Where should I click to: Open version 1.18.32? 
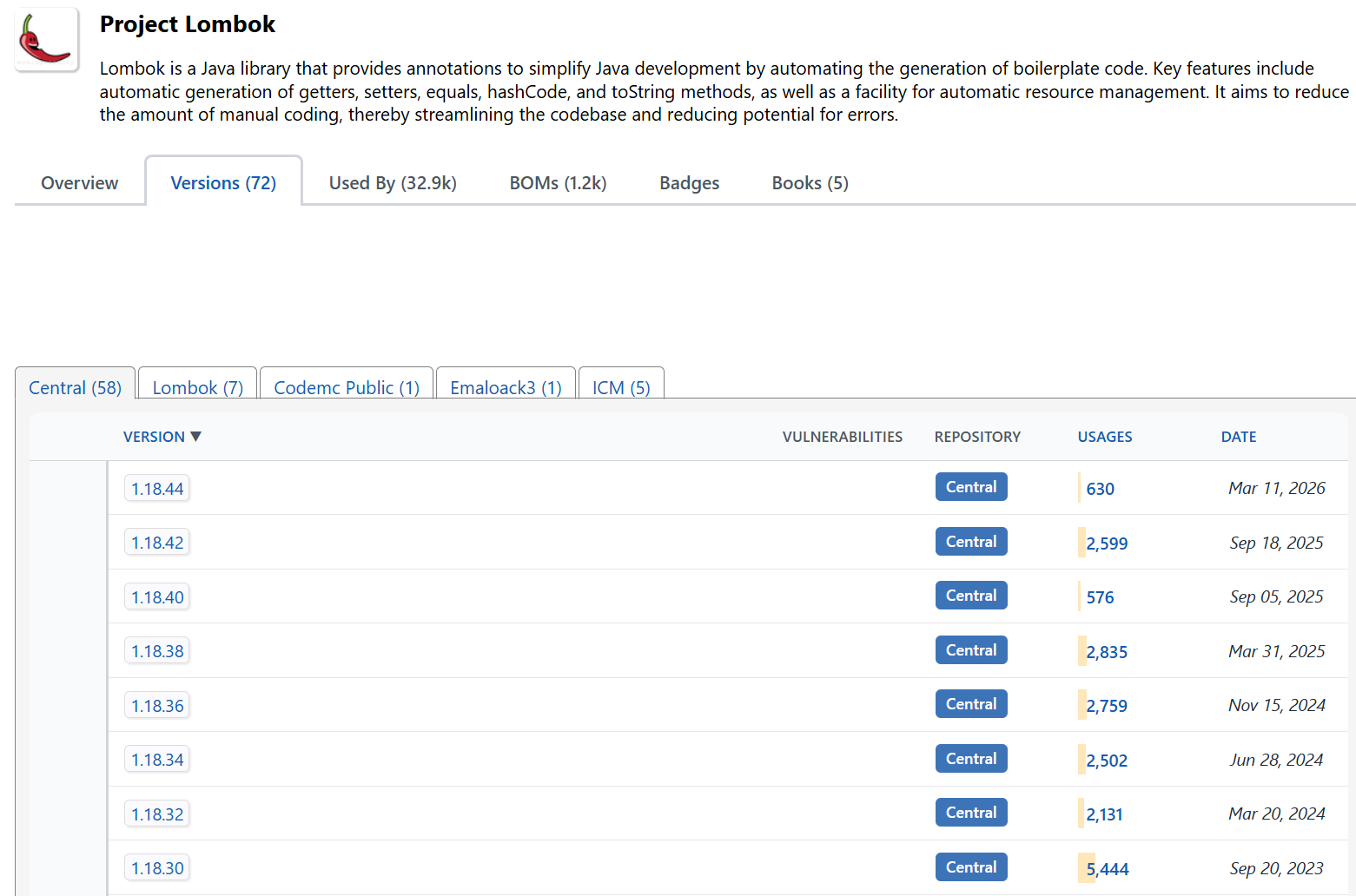[x=157, y=814]
